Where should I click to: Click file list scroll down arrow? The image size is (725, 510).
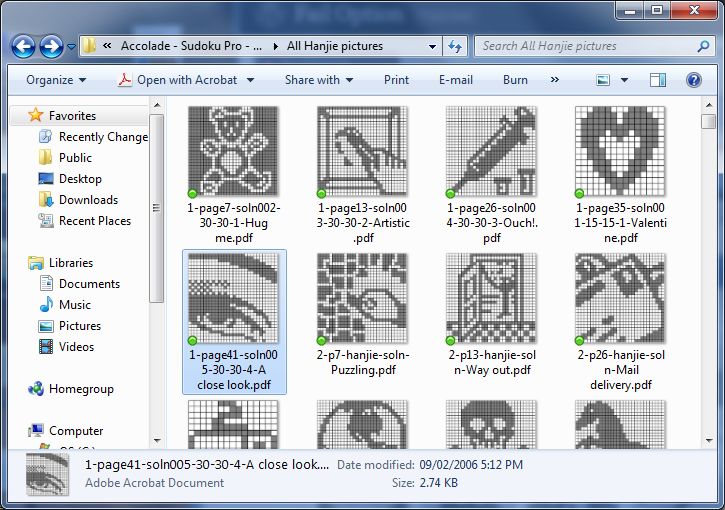click(709, 441)
